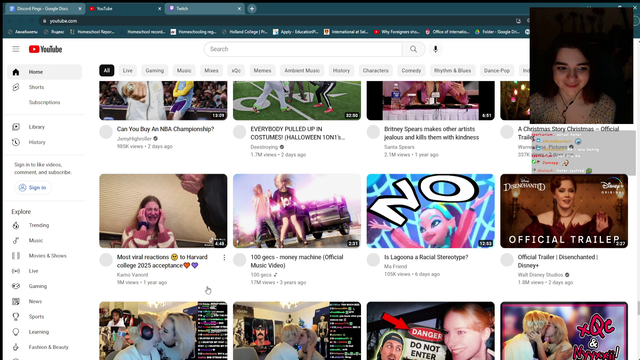Click the Sign in button

tap(33, 188)
